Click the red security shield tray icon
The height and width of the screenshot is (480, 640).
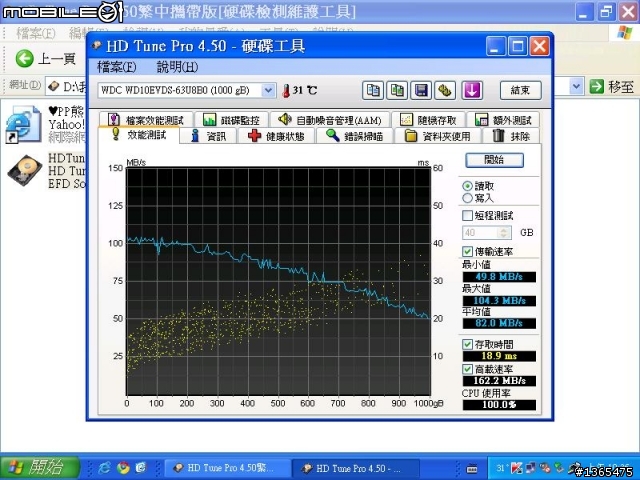coord(516,468)
